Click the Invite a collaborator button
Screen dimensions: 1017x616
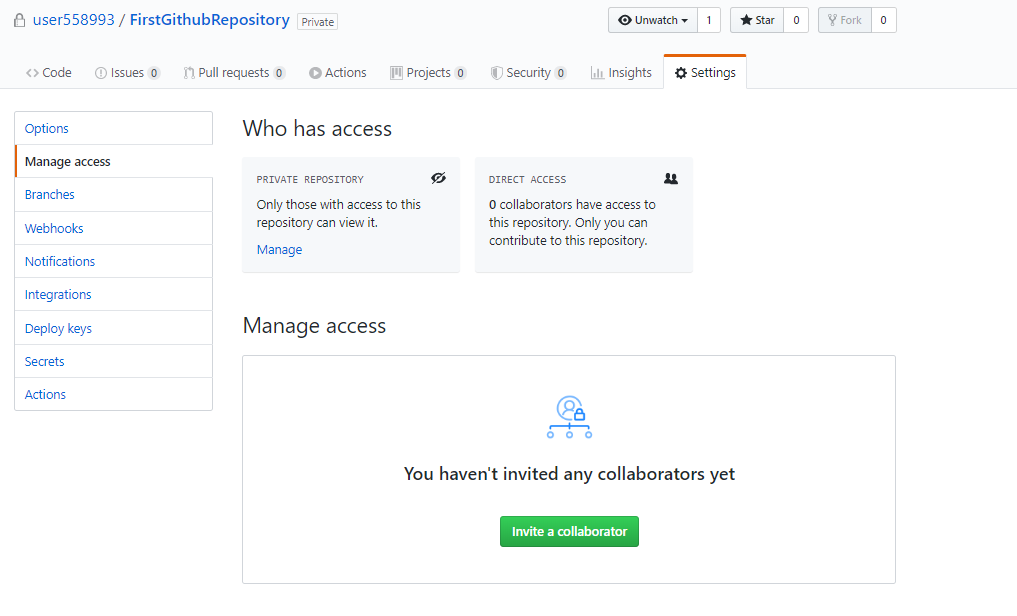569,532
